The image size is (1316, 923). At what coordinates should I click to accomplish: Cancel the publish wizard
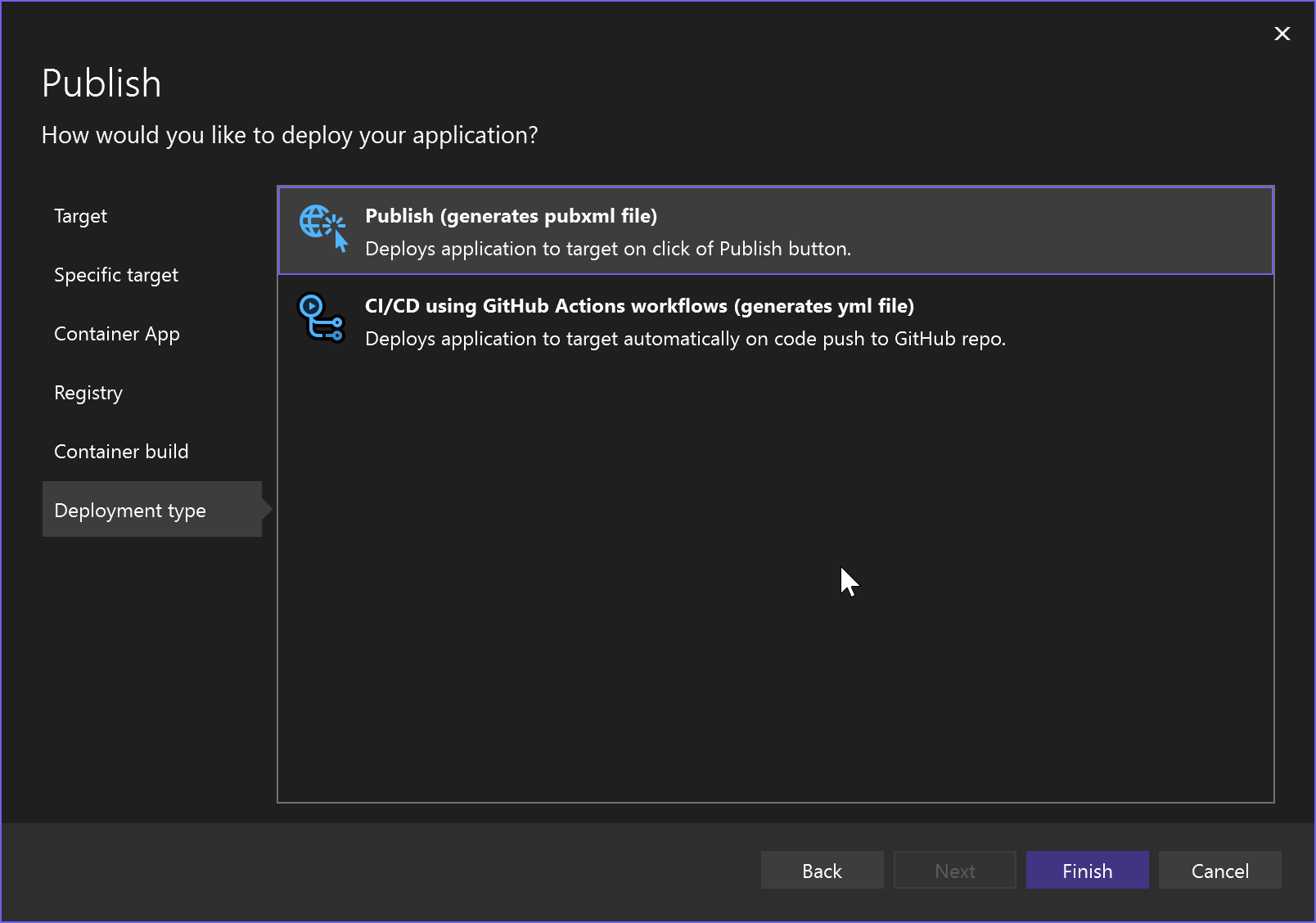(1219, 870)
